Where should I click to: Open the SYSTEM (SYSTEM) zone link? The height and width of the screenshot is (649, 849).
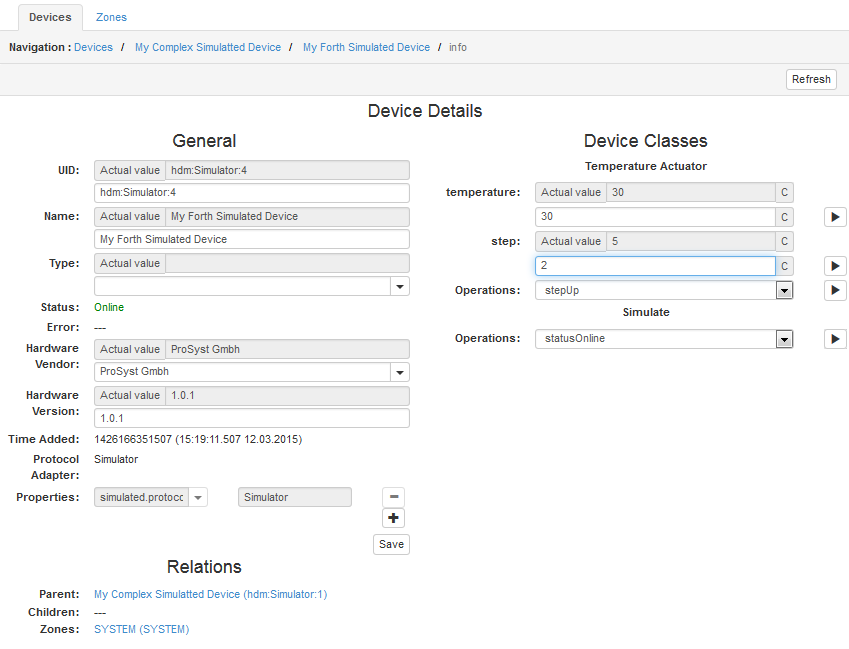point(141,629)
